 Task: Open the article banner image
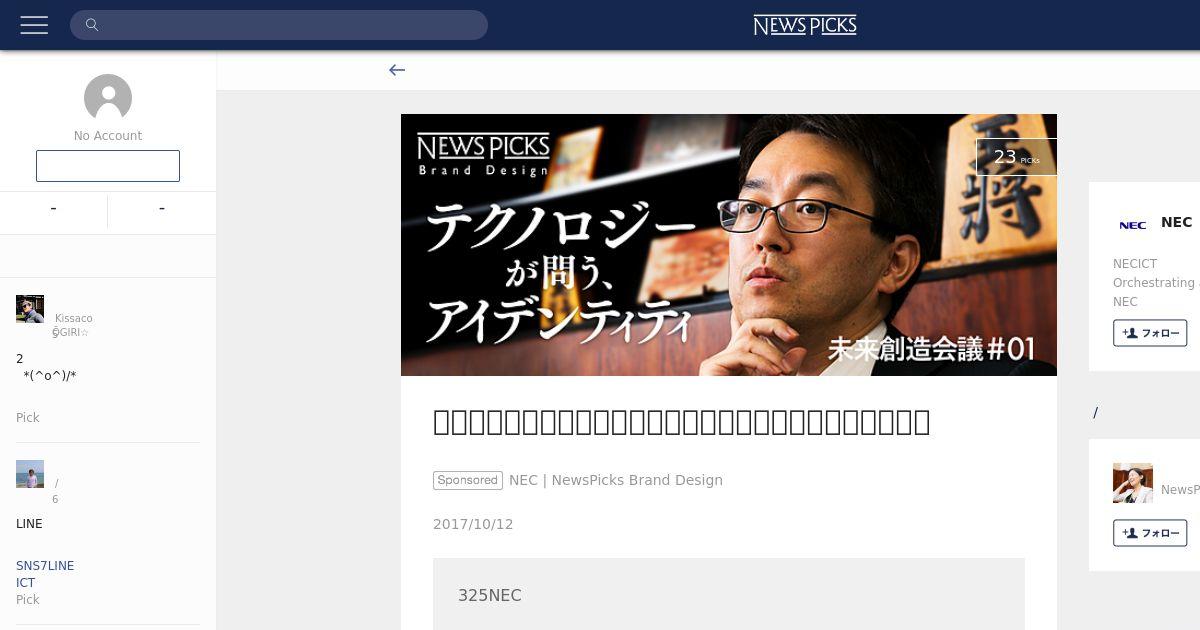tap(729, 245)
